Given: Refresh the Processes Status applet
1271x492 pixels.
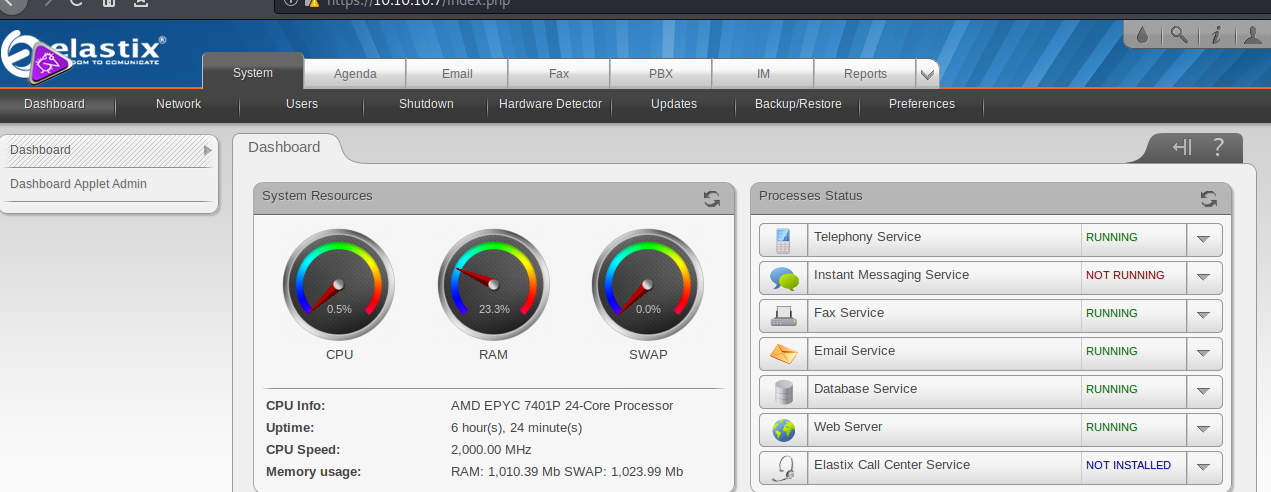Looking at the screenshot, I should [1209, 198].
